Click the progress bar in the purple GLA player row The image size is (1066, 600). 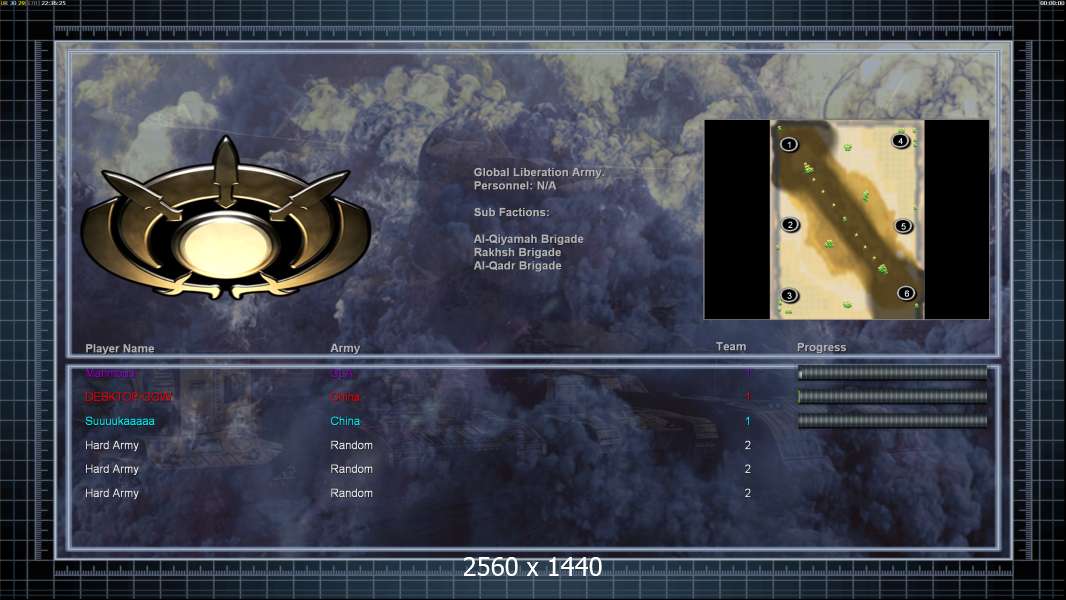893,372
